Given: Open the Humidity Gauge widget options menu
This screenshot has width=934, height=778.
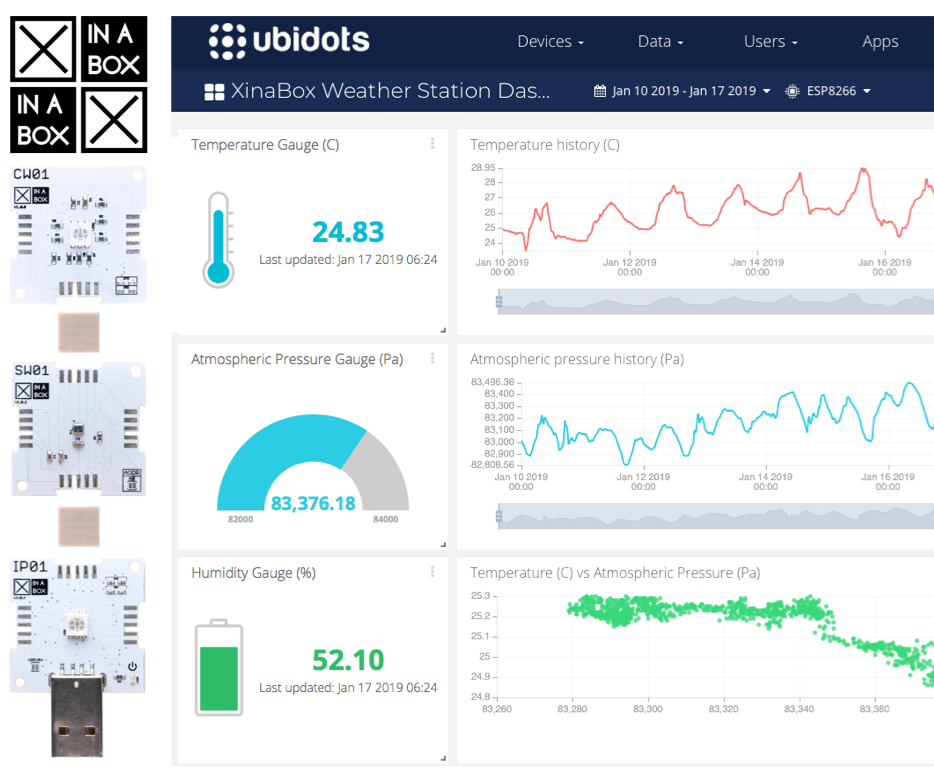Looking at the screenshot, I should 432,572.
